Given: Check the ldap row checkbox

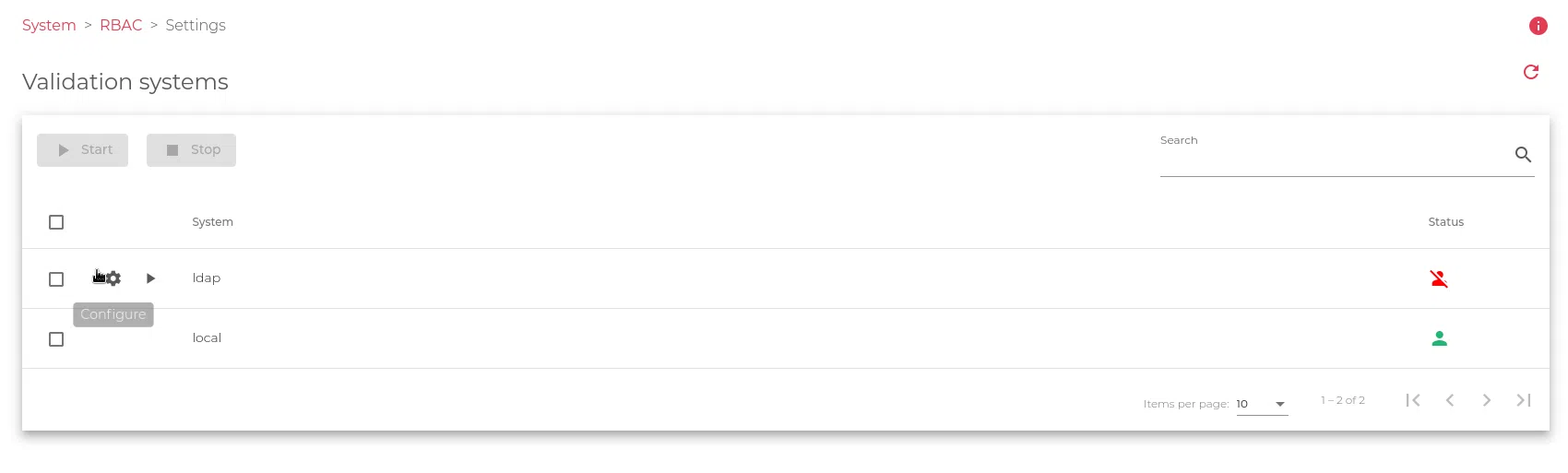Looking at the screenshot, I should pyautogui.click(x=56, y=279).
